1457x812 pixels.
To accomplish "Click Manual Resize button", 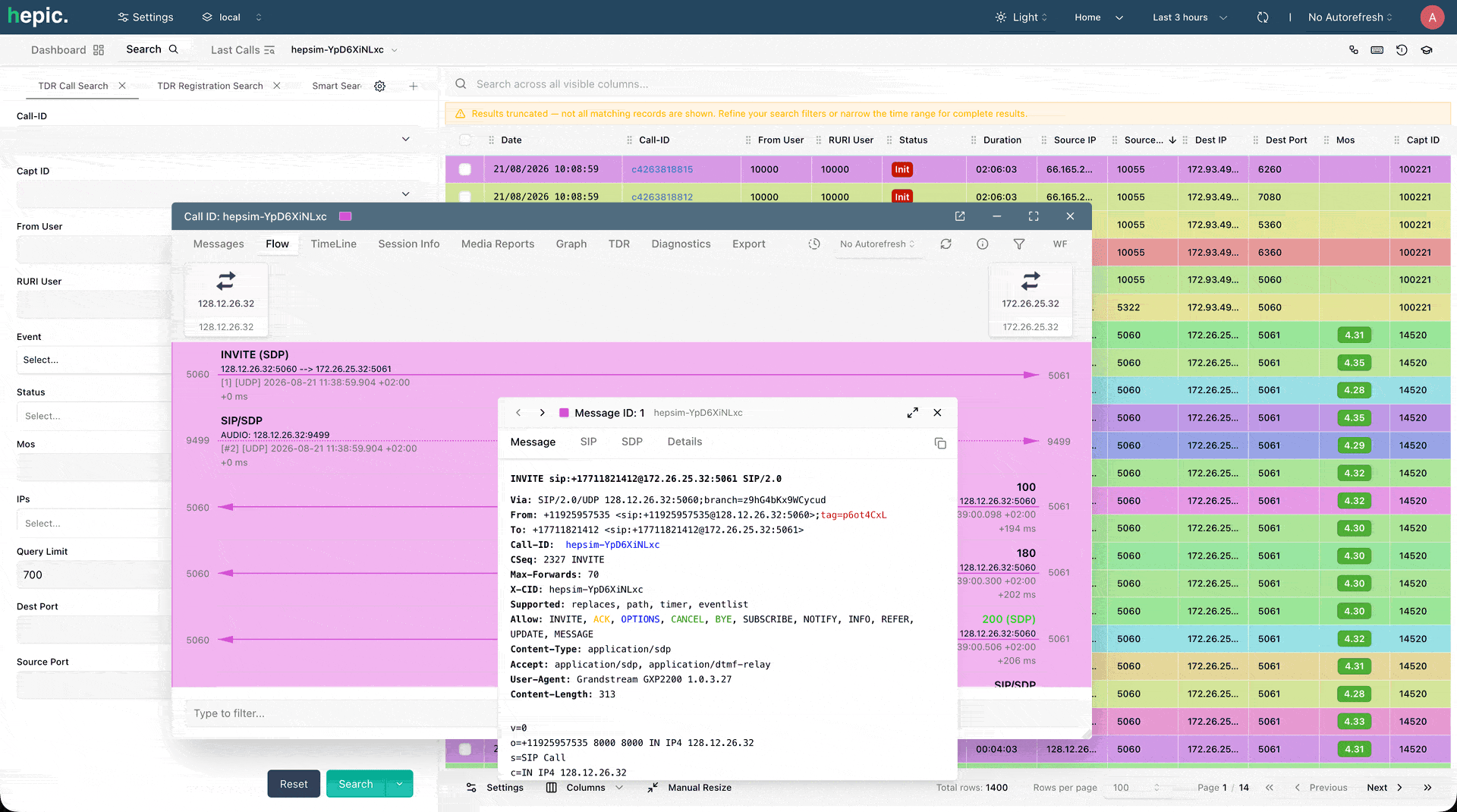I will 690,788.
